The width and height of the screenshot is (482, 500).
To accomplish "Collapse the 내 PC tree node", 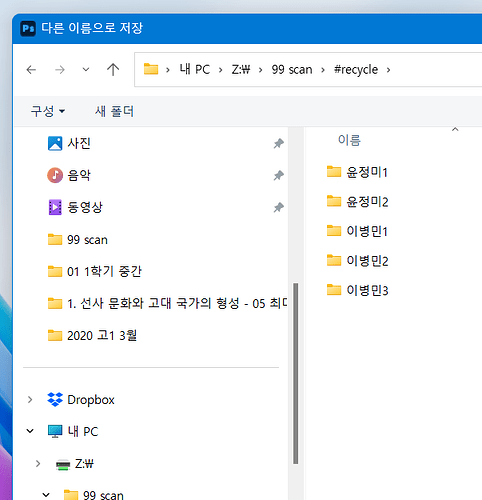I will click(30, 431).
